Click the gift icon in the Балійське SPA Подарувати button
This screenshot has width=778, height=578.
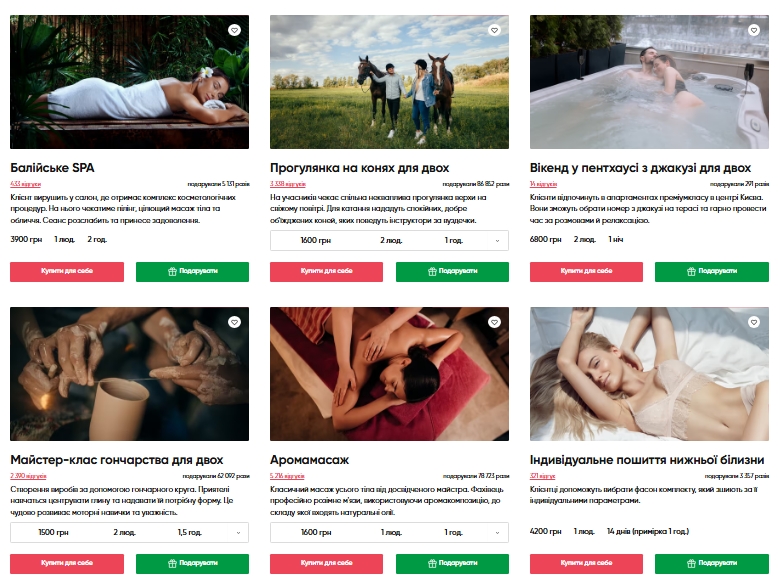click(172, 271)
